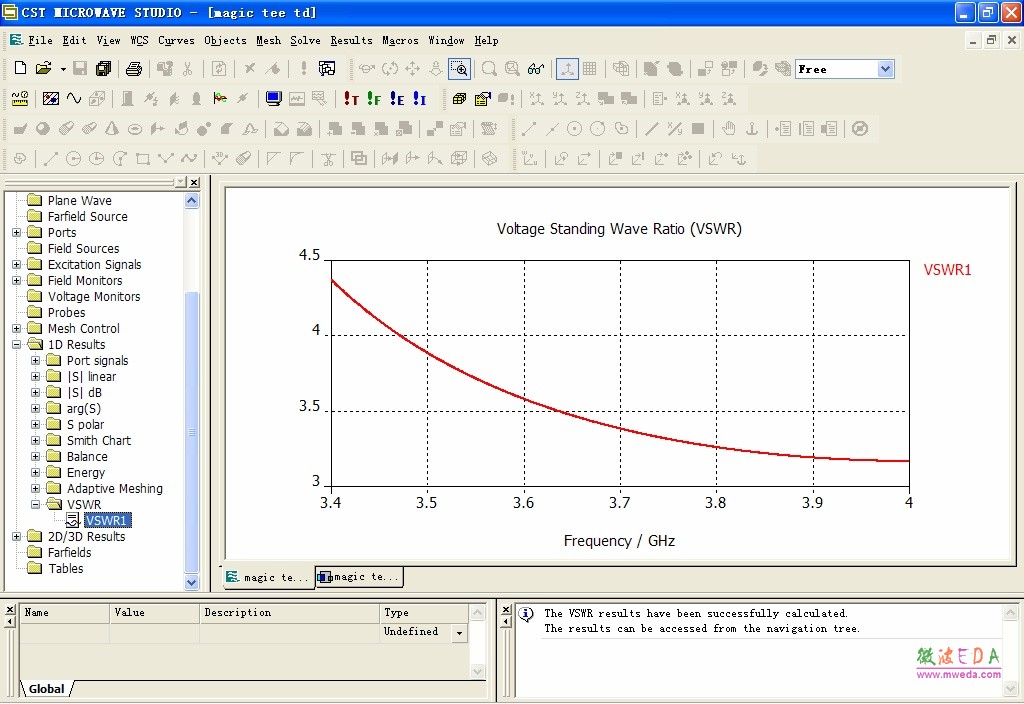Click the New file icon
This screenshot has height=704, width=1024.
tap(20, 68)
